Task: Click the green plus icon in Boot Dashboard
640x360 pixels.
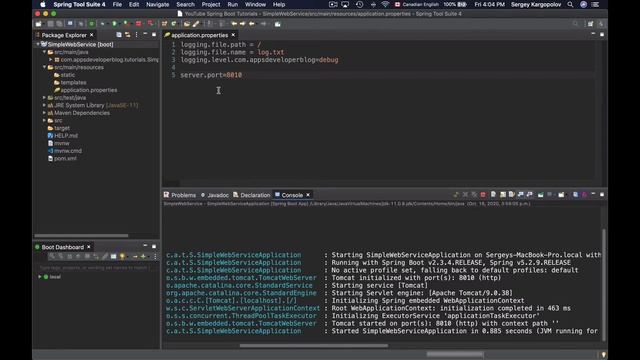Action: click(143, 256)
